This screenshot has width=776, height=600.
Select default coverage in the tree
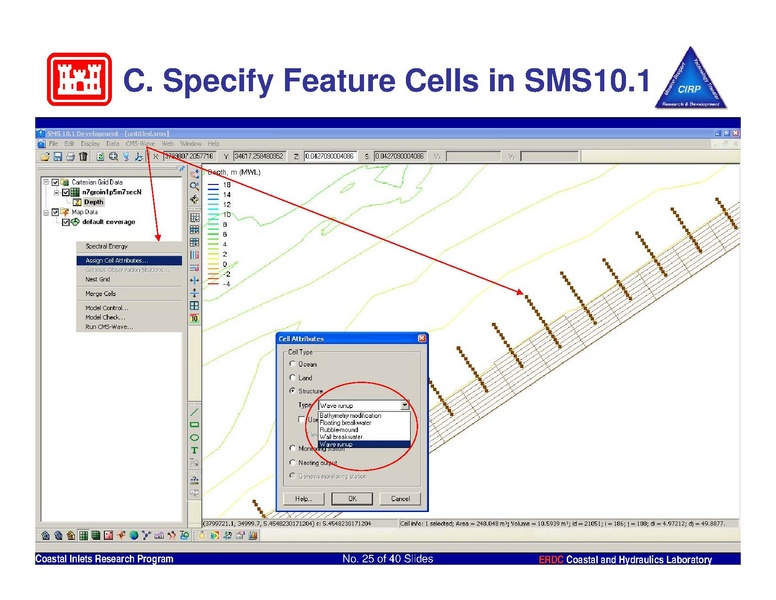pyautogui.click(x=108, y=222)
